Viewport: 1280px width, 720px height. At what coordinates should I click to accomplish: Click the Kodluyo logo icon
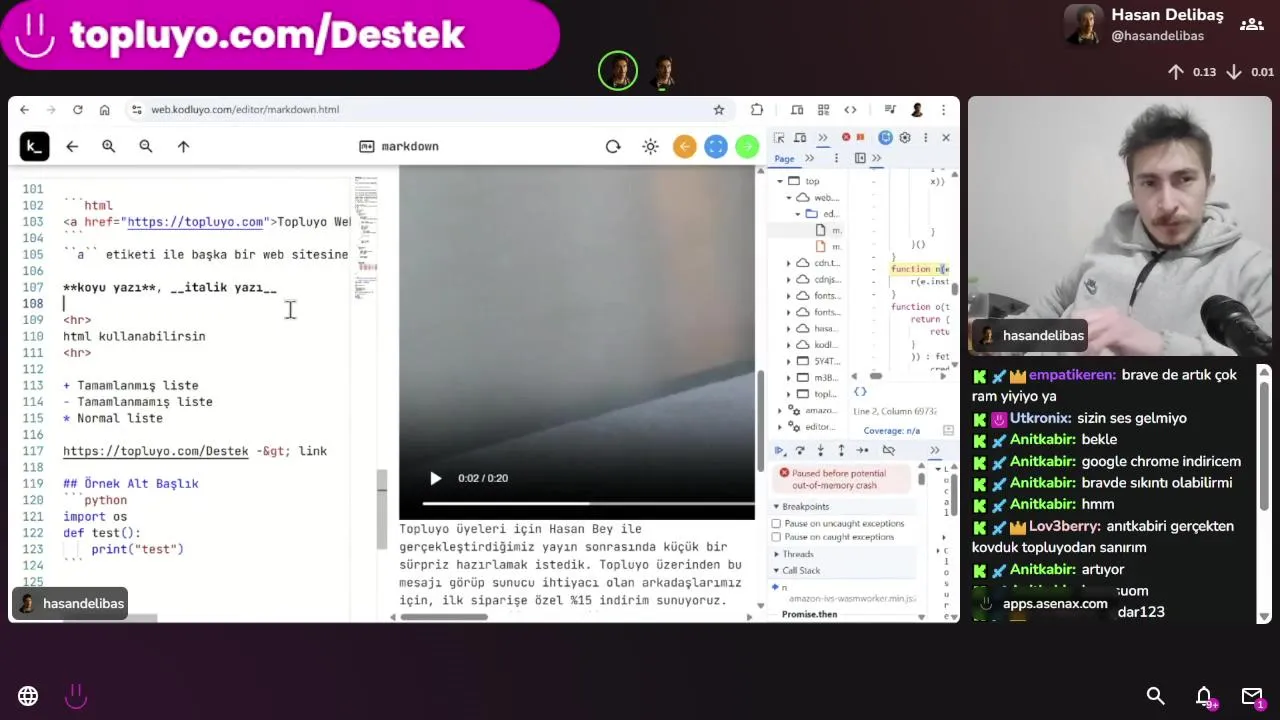[34, 146]
